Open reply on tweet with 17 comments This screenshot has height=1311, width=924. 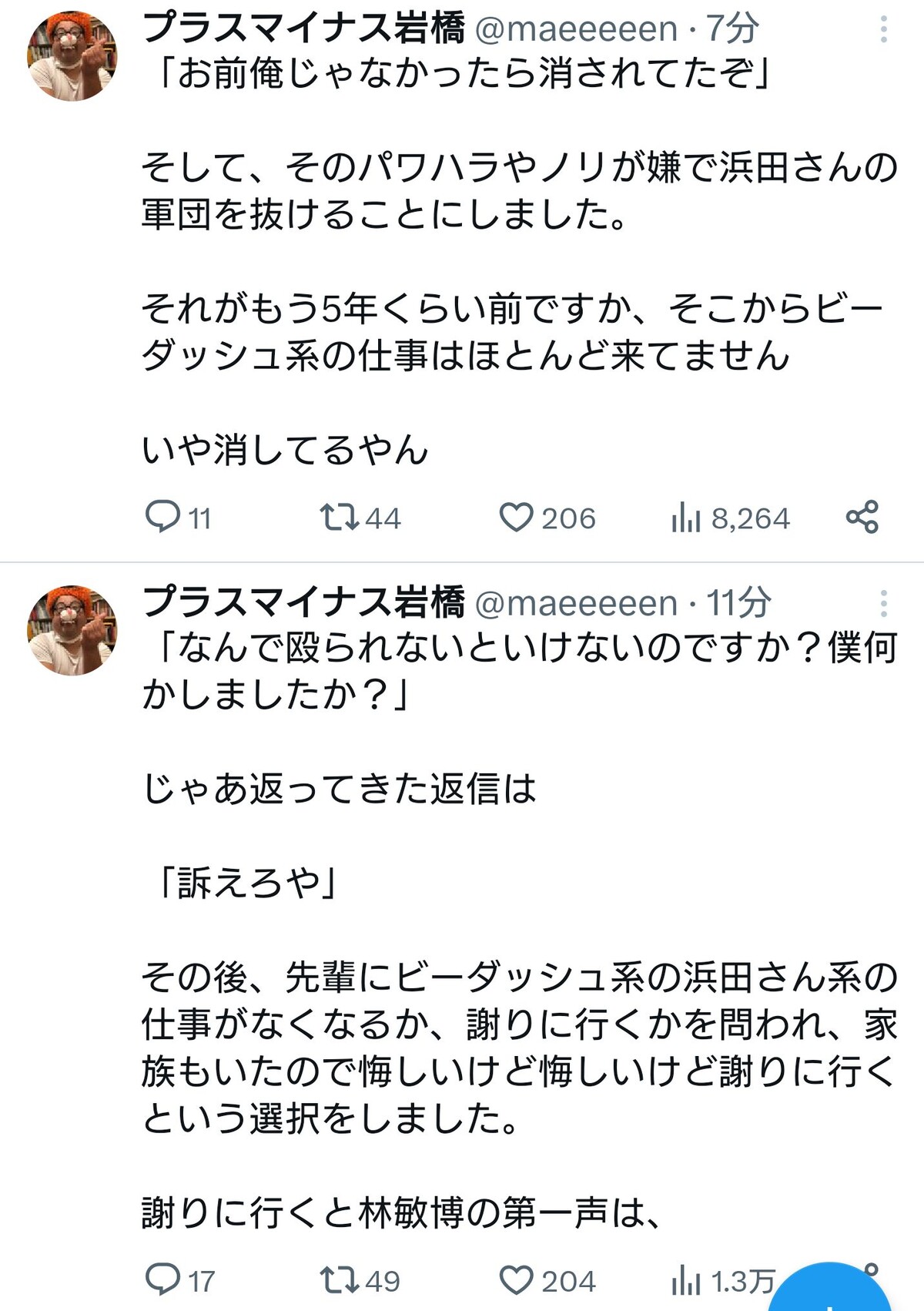click(x=179, y=1280)
